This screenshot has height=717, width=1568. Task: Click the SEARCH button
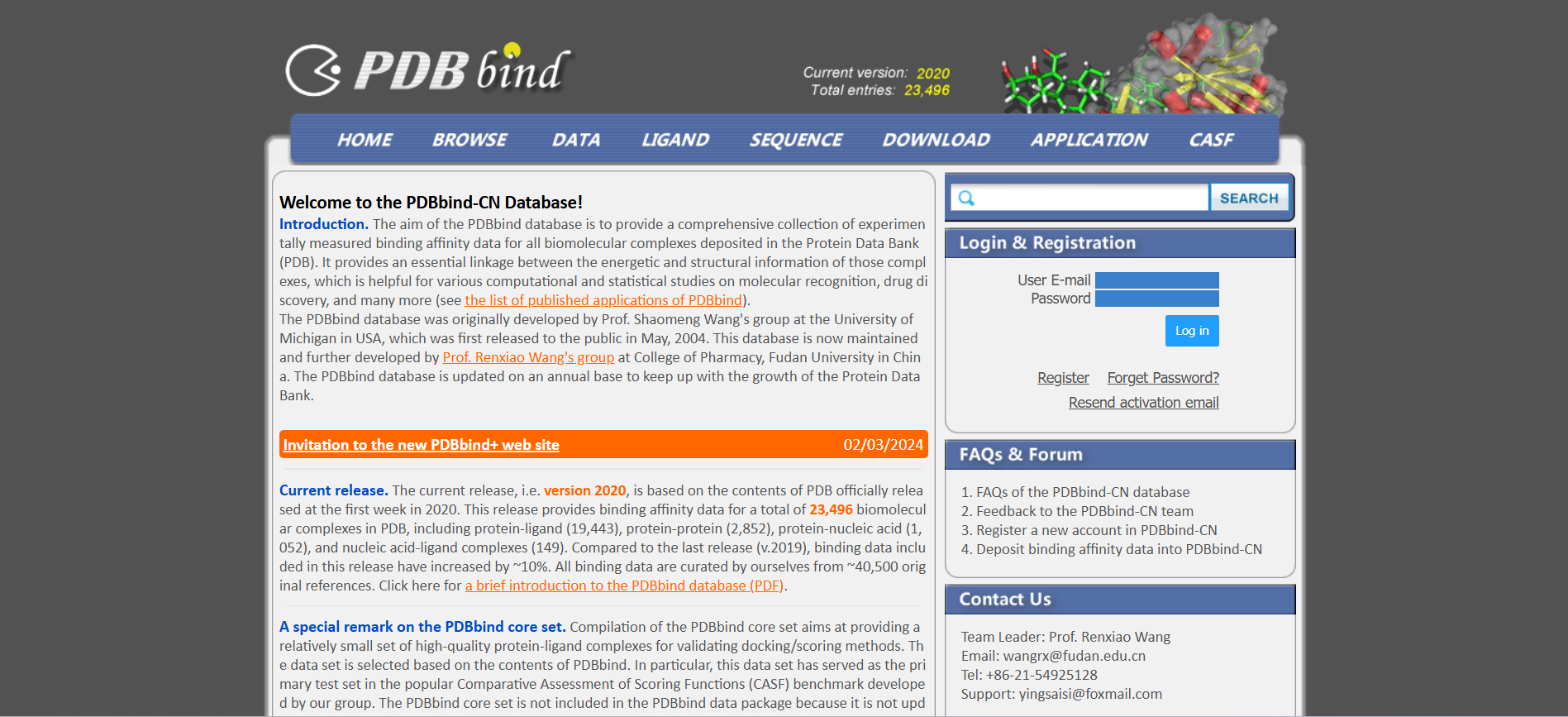point(1249,198)
